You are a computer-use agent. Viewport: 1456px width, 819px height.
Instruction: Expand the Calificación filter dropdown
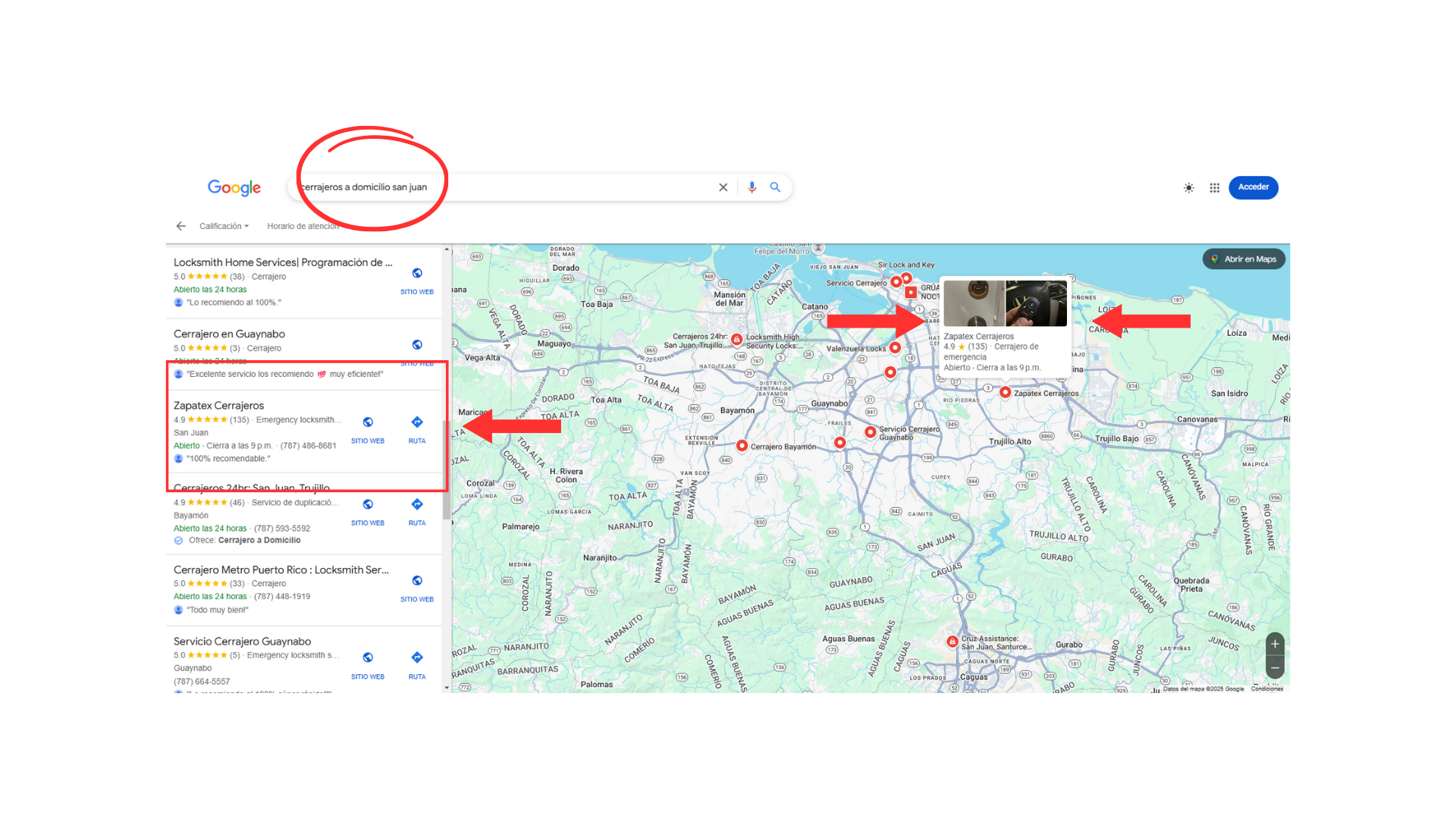[224, 226]
